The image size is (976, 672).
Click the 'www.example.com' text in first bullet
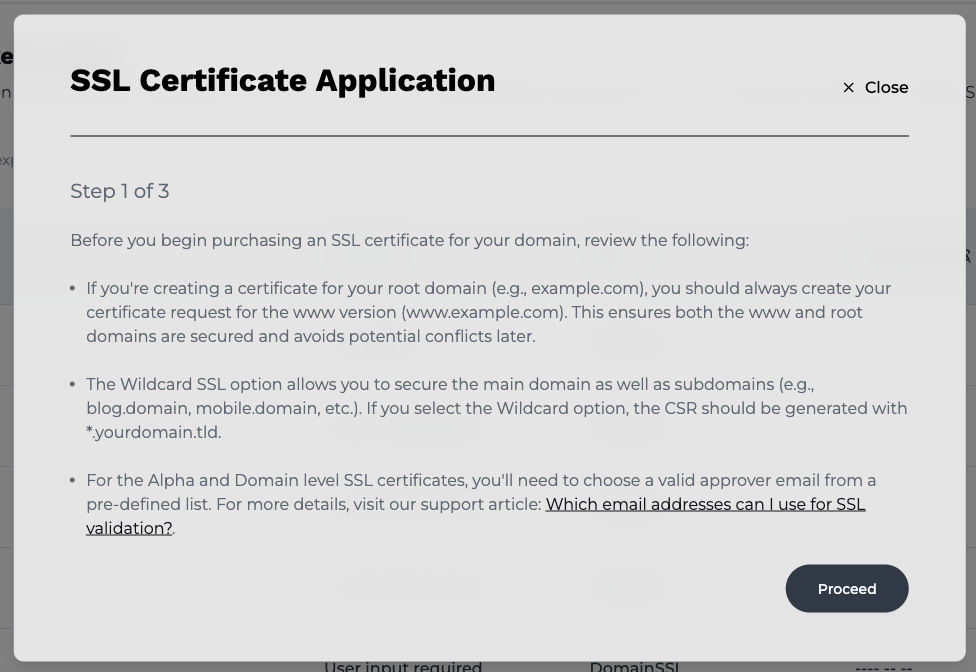tap(484, 312)
